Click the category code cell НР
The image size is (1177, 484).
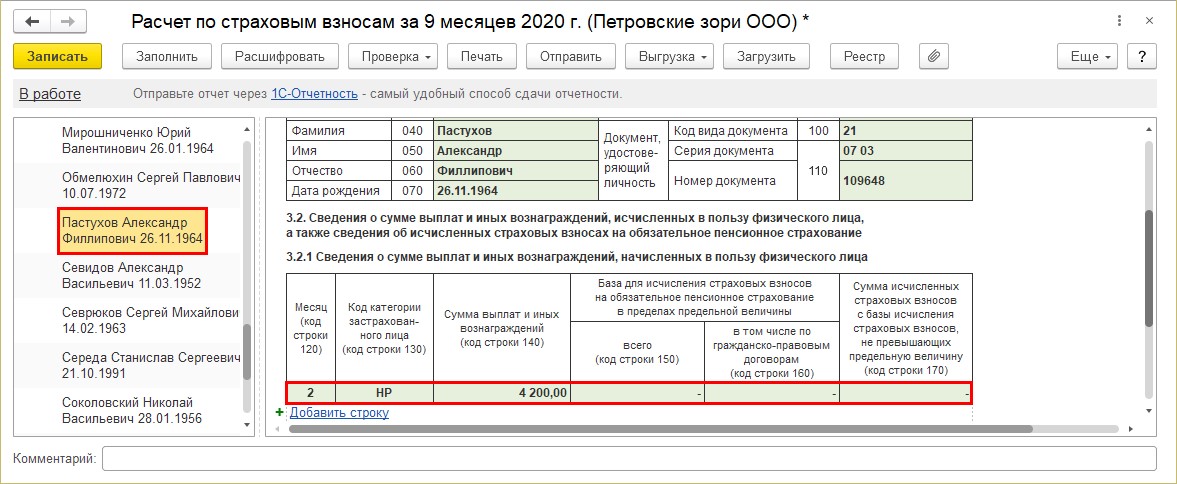[x=384, y=393]
